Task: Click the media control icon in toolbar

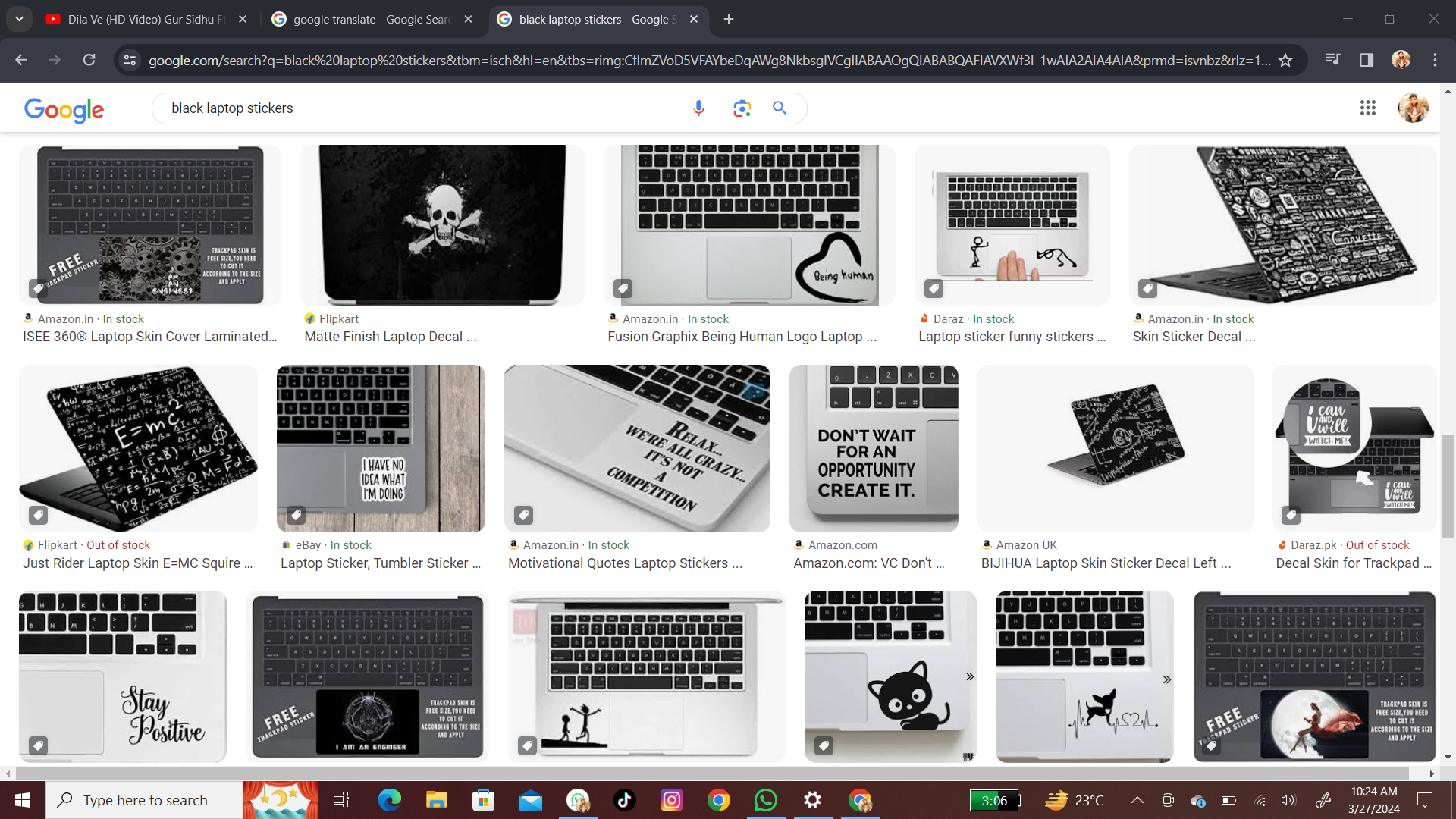Action: 1332,60
